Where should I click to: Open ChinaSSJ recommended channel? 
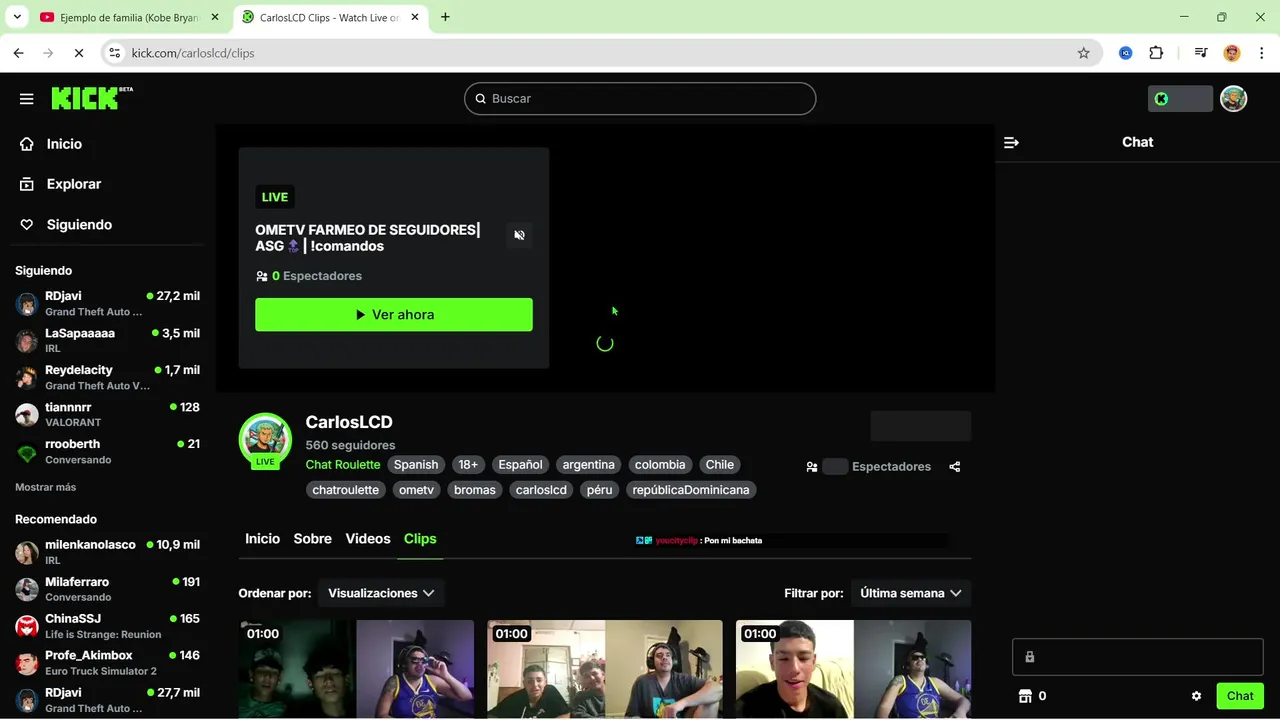(107, 626)
